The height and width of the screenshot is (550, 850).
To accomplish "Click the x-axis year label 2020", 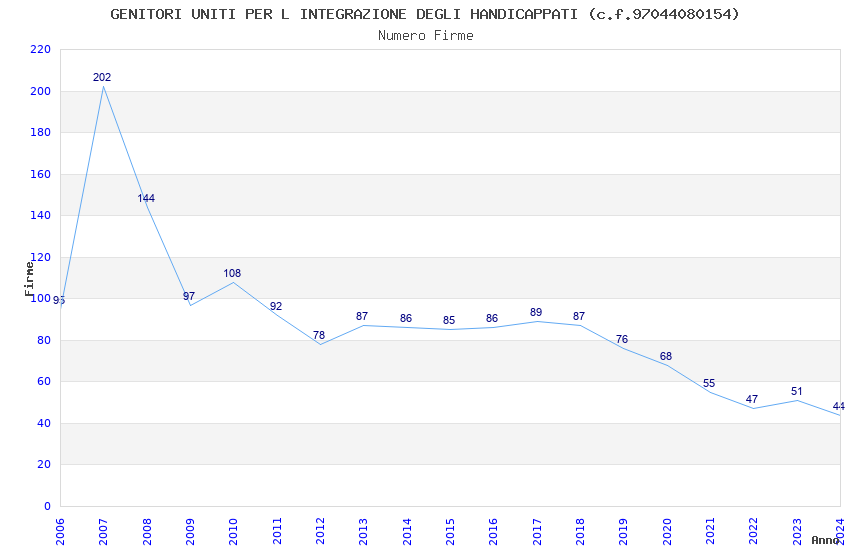I will point(667,532).
